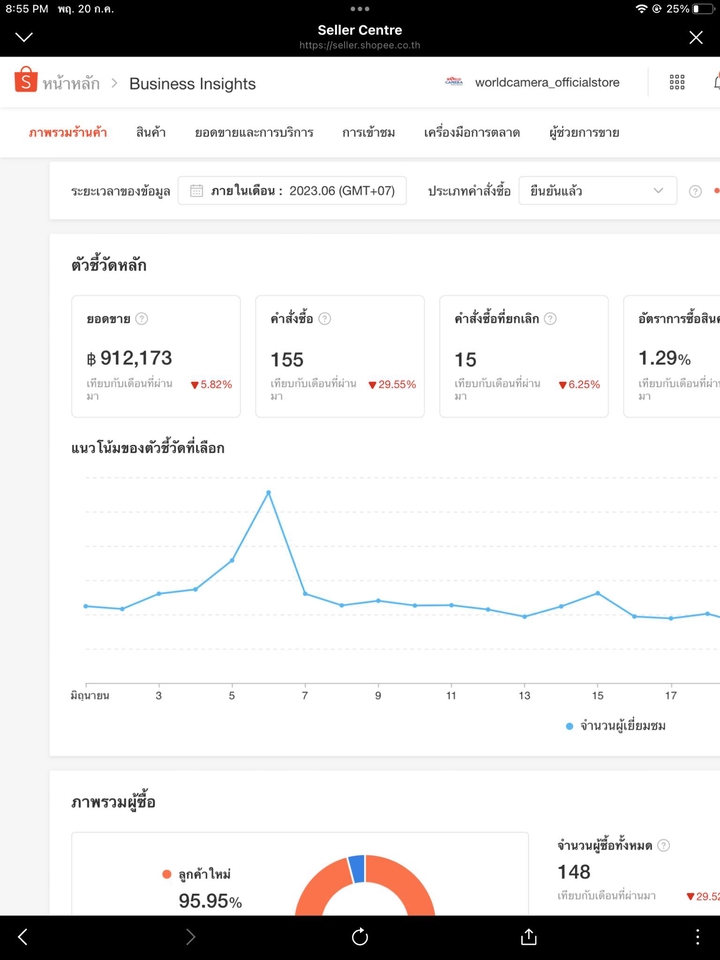Click the ลูกค้าใหม่ orange legend dot
The width and height of the screenshot is (720, 960).
point(167,874)
